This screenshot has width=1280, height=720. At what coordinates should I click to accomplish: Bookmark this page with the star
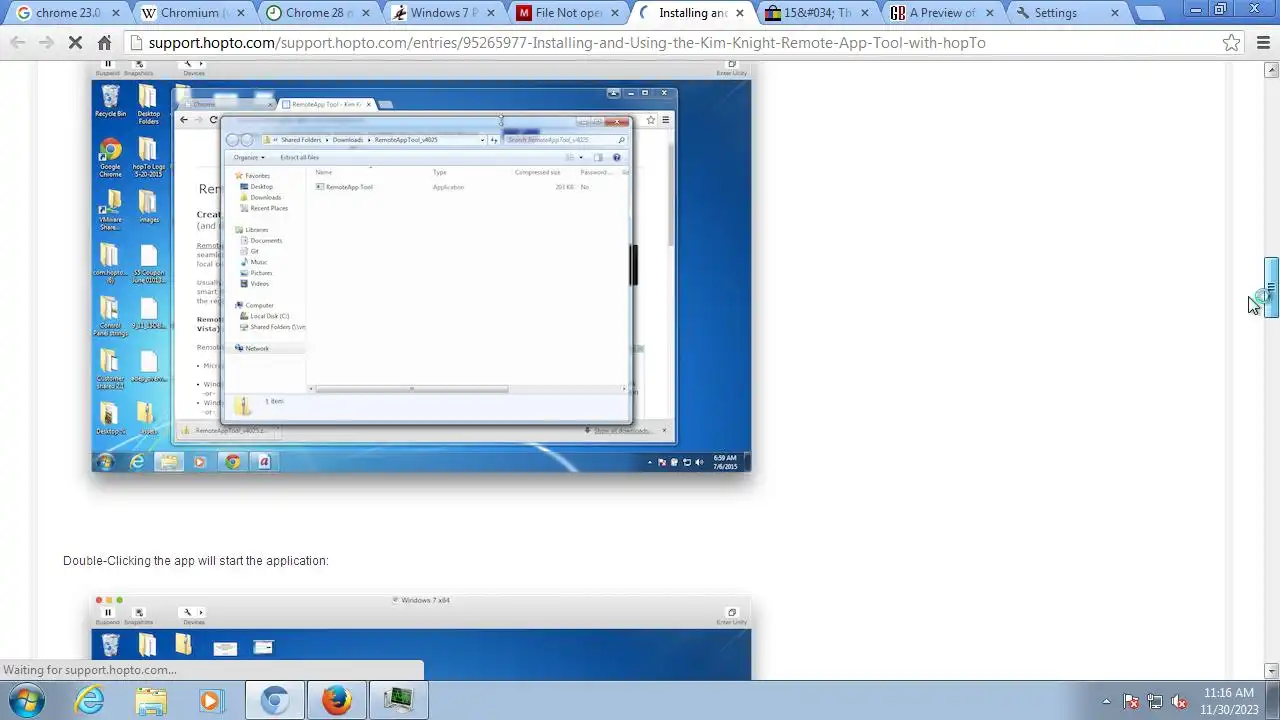point(1232,43)
